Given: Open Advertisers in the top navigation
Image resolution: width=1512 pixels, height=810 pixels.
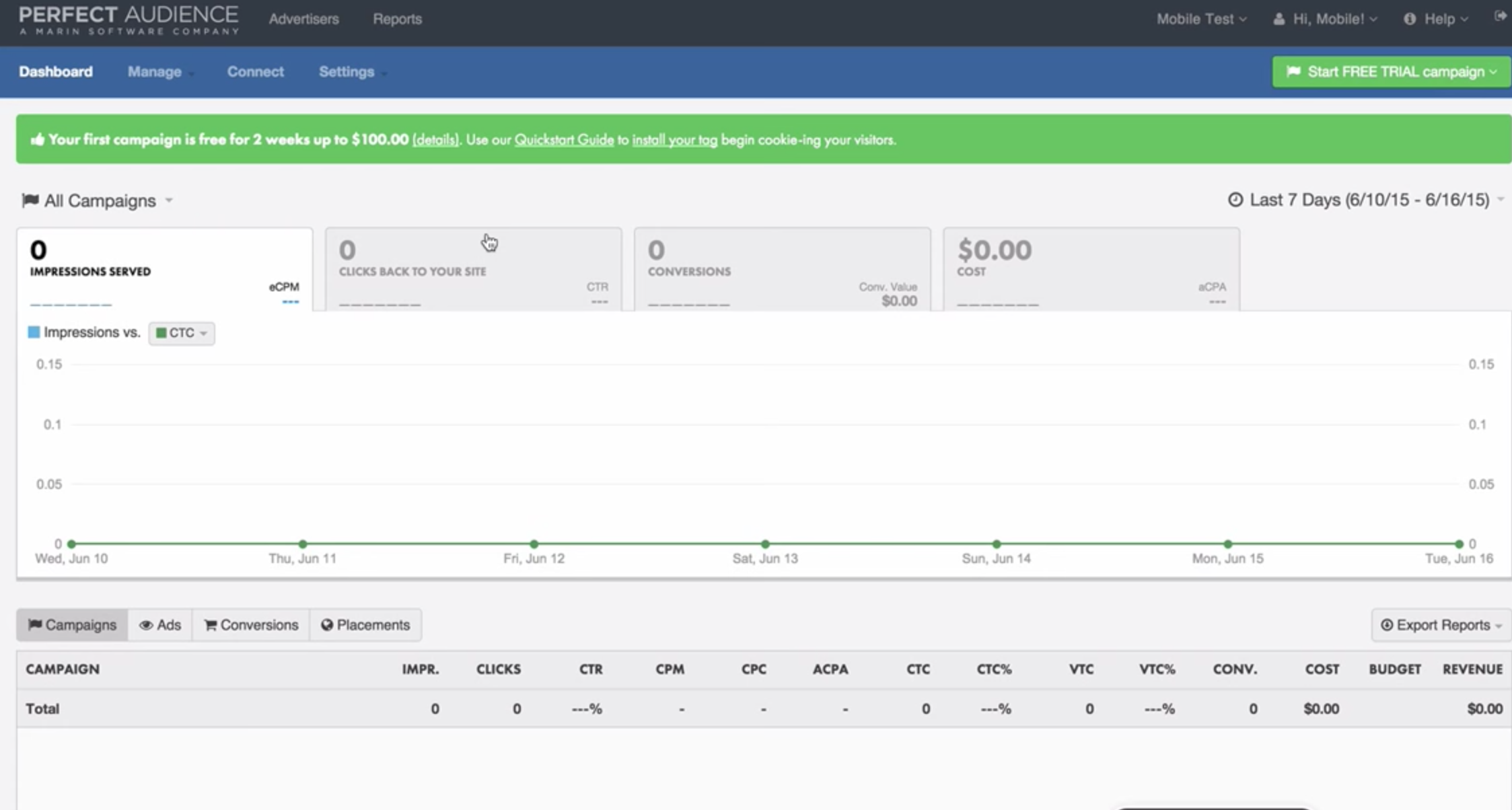Looking at the screenshot, I should (304, 19).
